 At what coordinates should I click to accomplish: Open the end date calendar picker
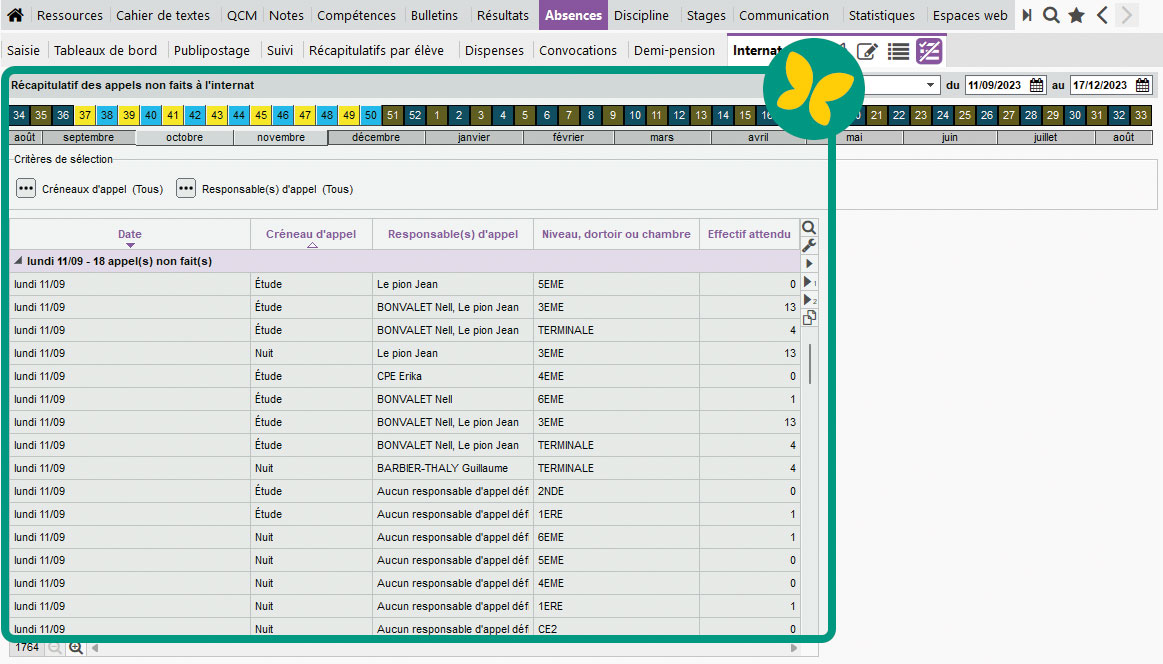point(1141,85)
